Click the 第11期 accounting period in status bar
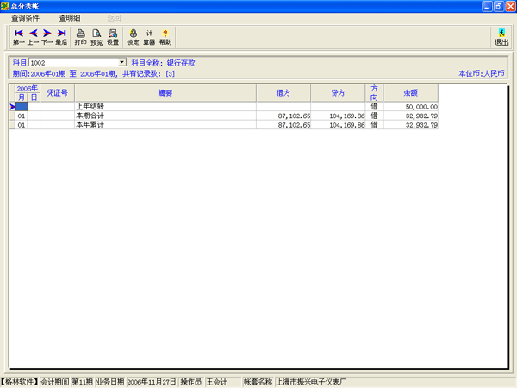Image resolution: width=517 pixels, height=388 pixels. pos(82,382)
